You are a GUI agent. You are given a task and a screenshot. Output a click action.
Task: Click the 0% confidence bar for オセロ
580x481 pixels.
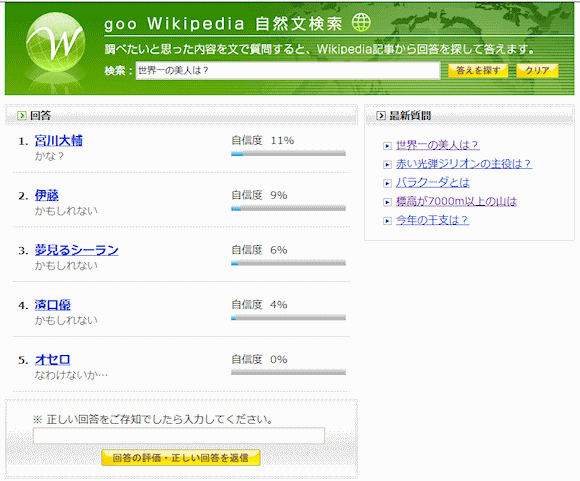pos(289,373)
